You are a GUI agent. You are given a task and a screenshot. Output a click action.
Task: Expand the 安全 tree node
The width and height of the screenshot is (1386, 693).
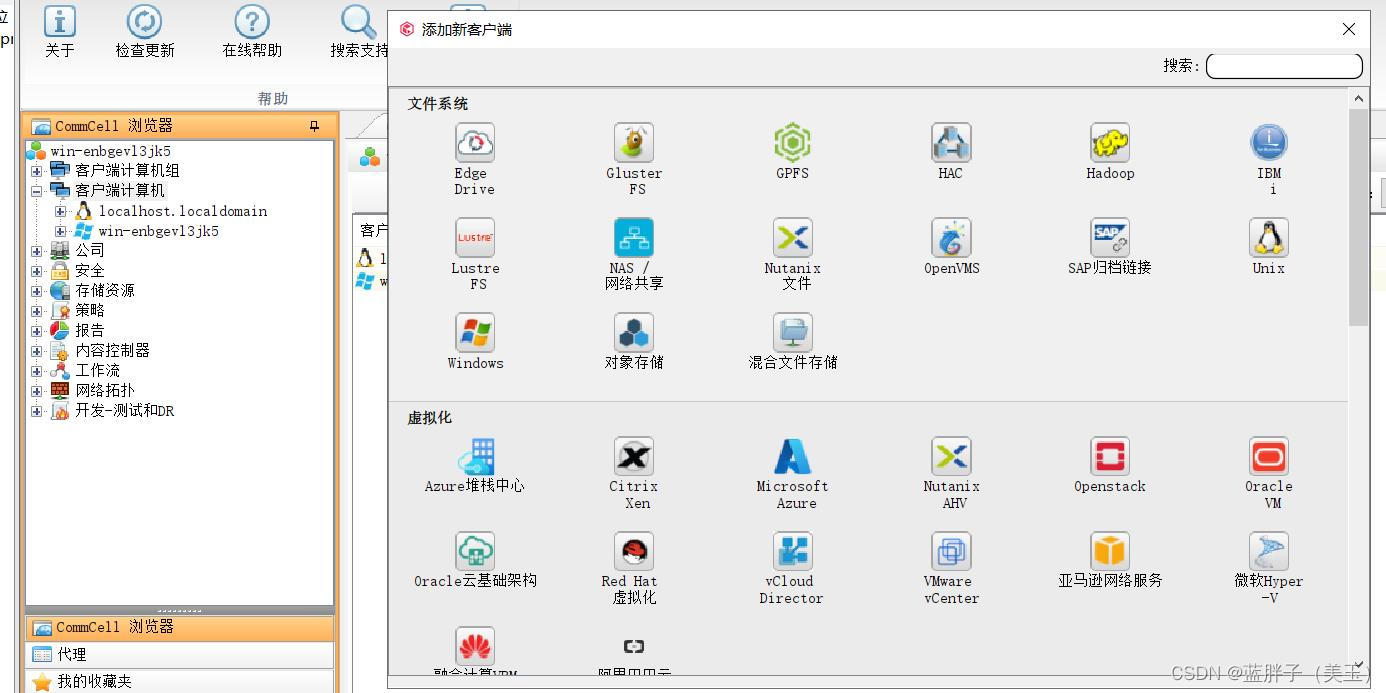click(37, 271)
